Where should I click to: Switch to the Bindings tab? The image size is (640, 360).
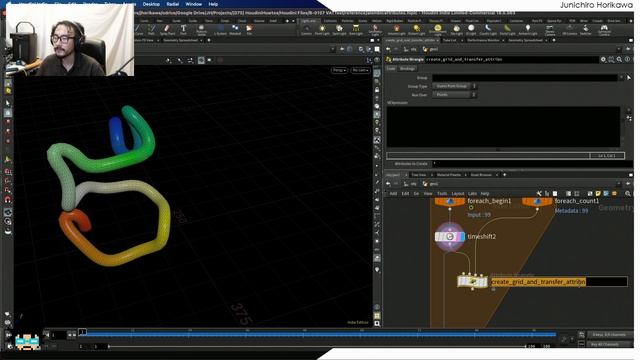tap(407, 69)
